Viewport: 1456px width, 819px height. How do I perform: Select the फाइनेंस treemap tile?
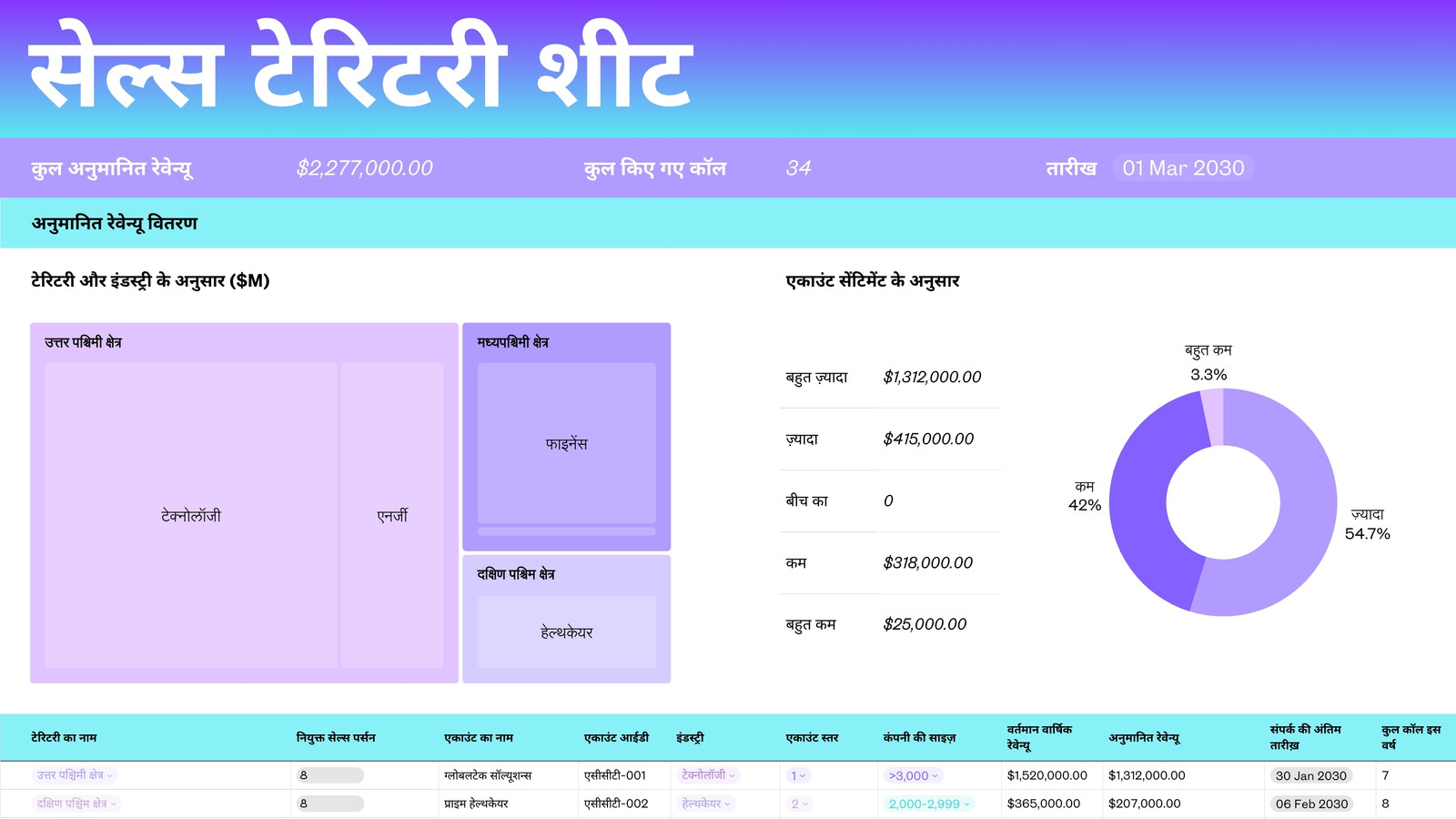(x=566, y=443)
